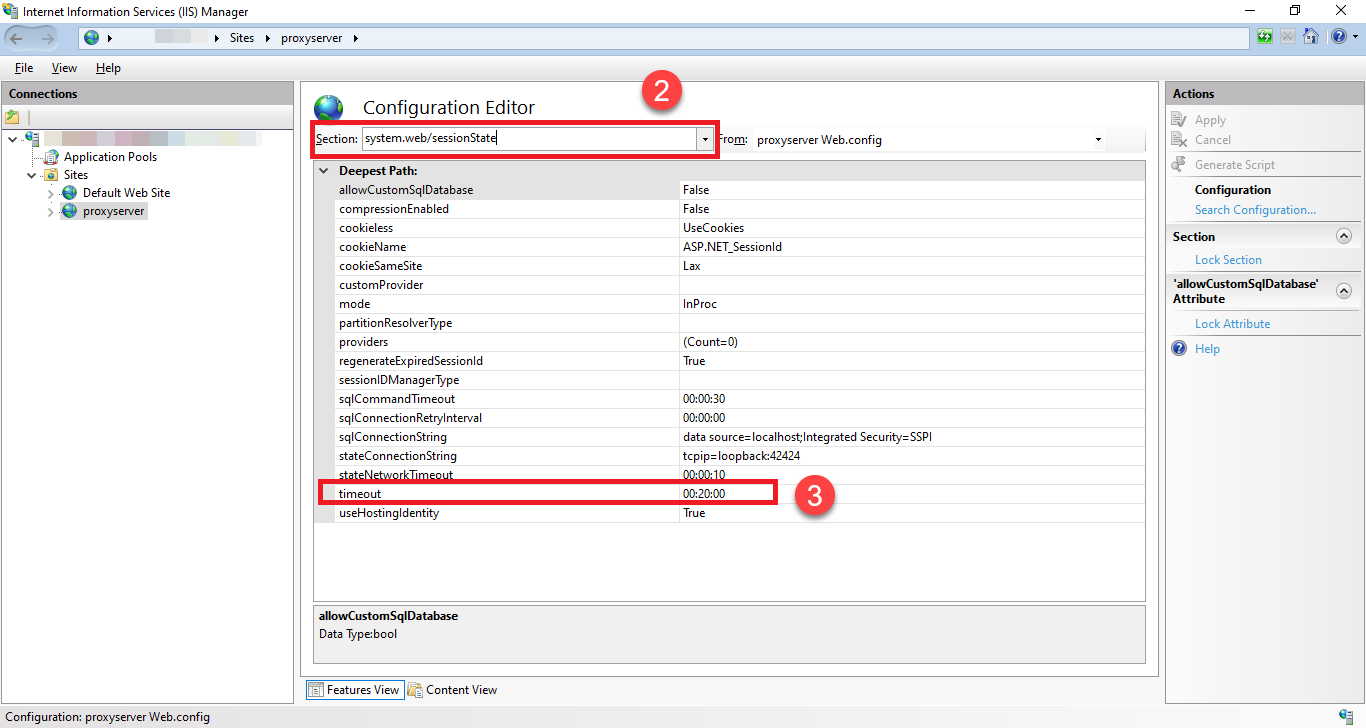Select the proxyserver site globe icon
Screen dimensions: 1366x728
(x=69, y=212)
